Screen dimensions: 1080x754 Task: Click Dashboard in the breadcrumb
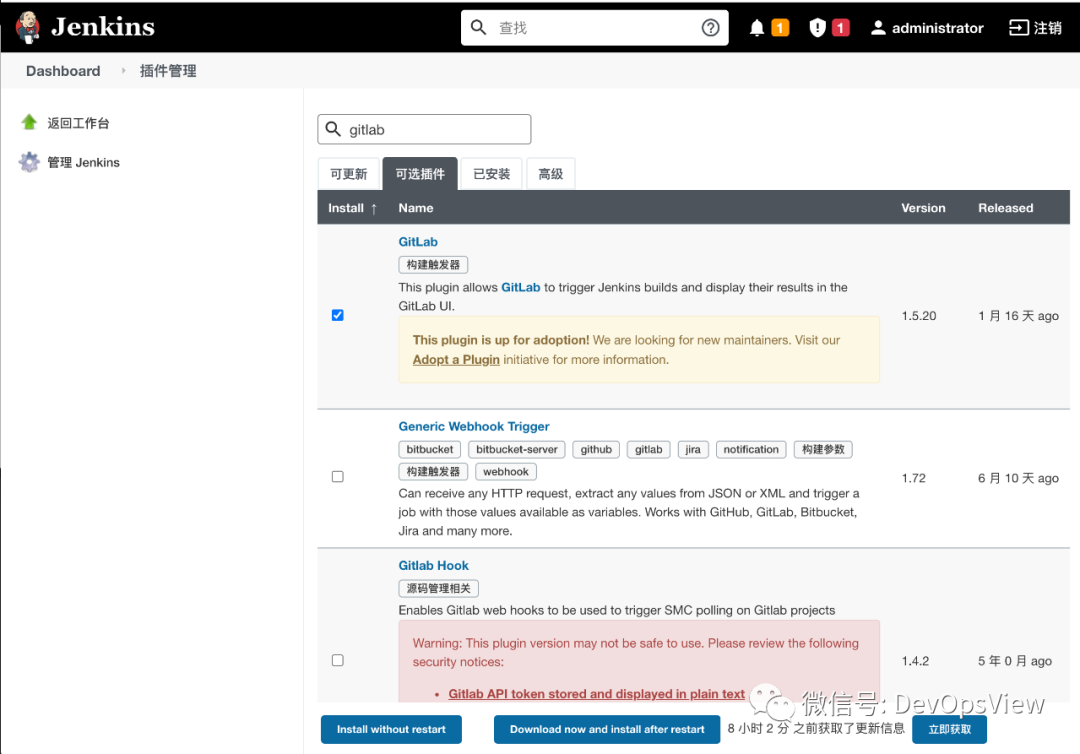(x=63, y=71)
